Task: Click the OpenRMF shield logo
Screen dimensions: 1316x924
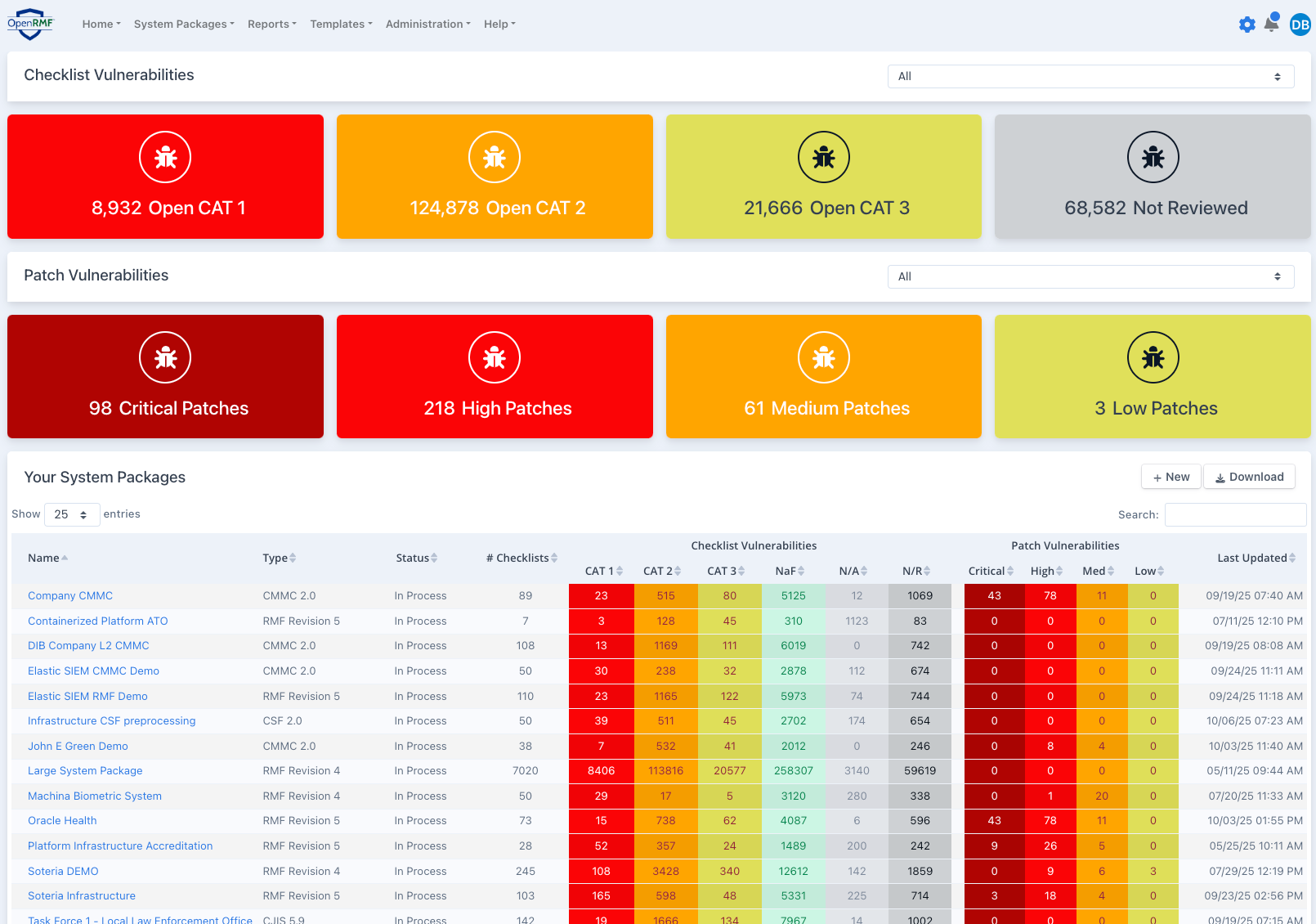Action: click(29, 23)
